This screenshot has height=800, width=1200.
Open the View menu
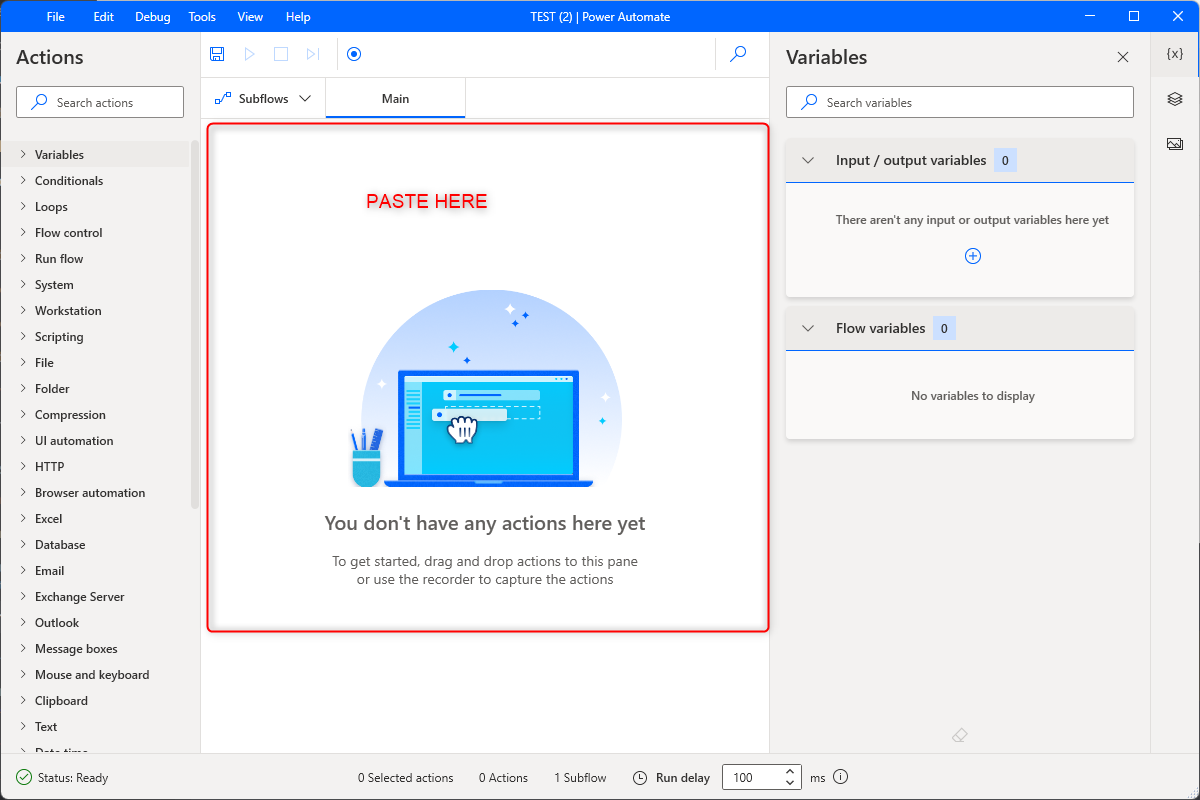tap(250, 17)
